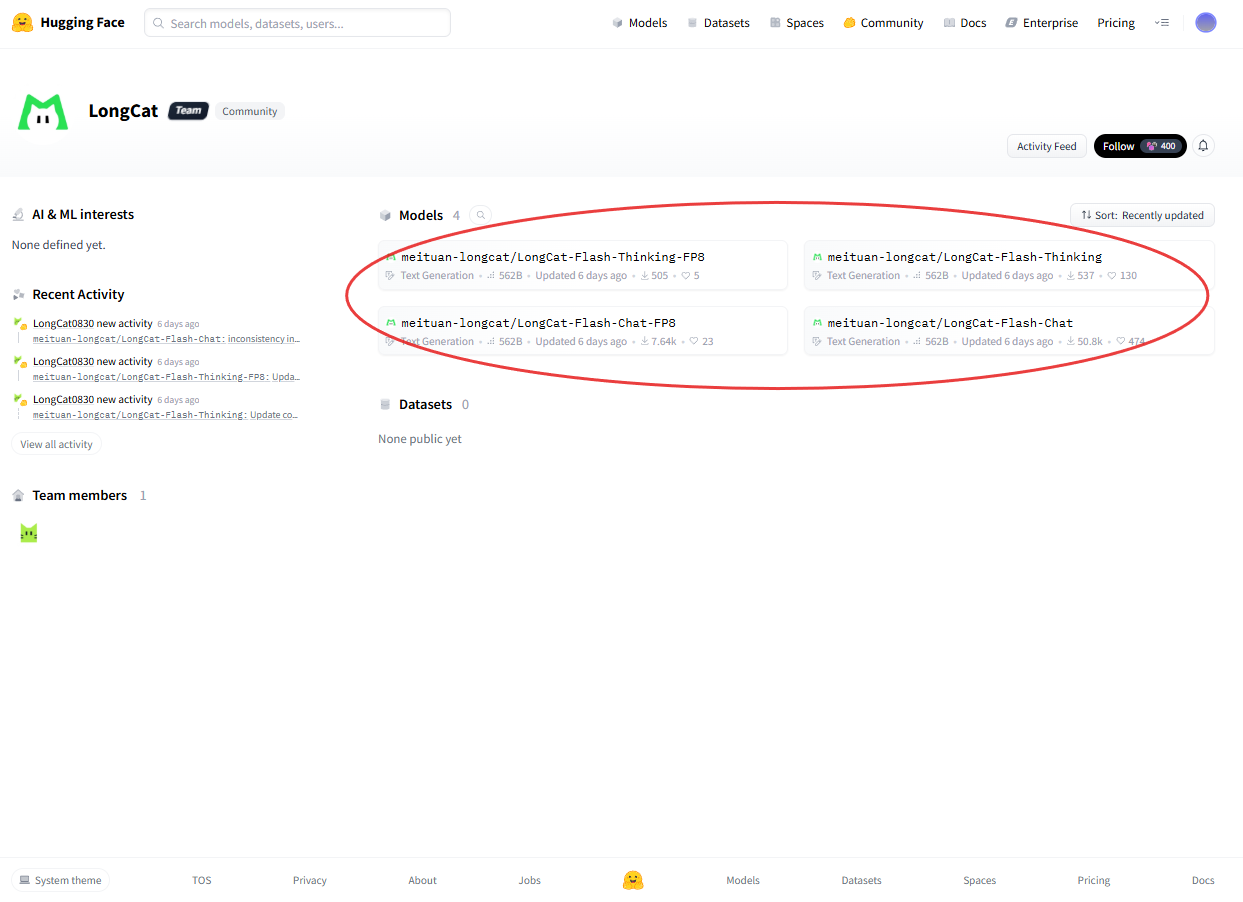Open Jobs link in footer
1243x902 pixels.
530,880
